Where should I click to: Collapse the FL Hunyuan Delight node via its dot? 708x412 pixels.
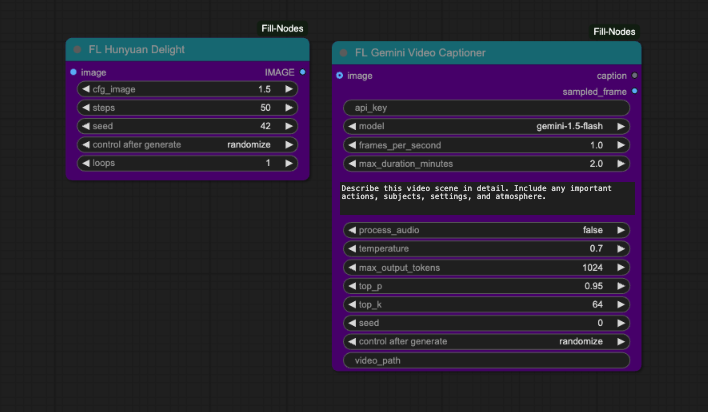(77, 50)
